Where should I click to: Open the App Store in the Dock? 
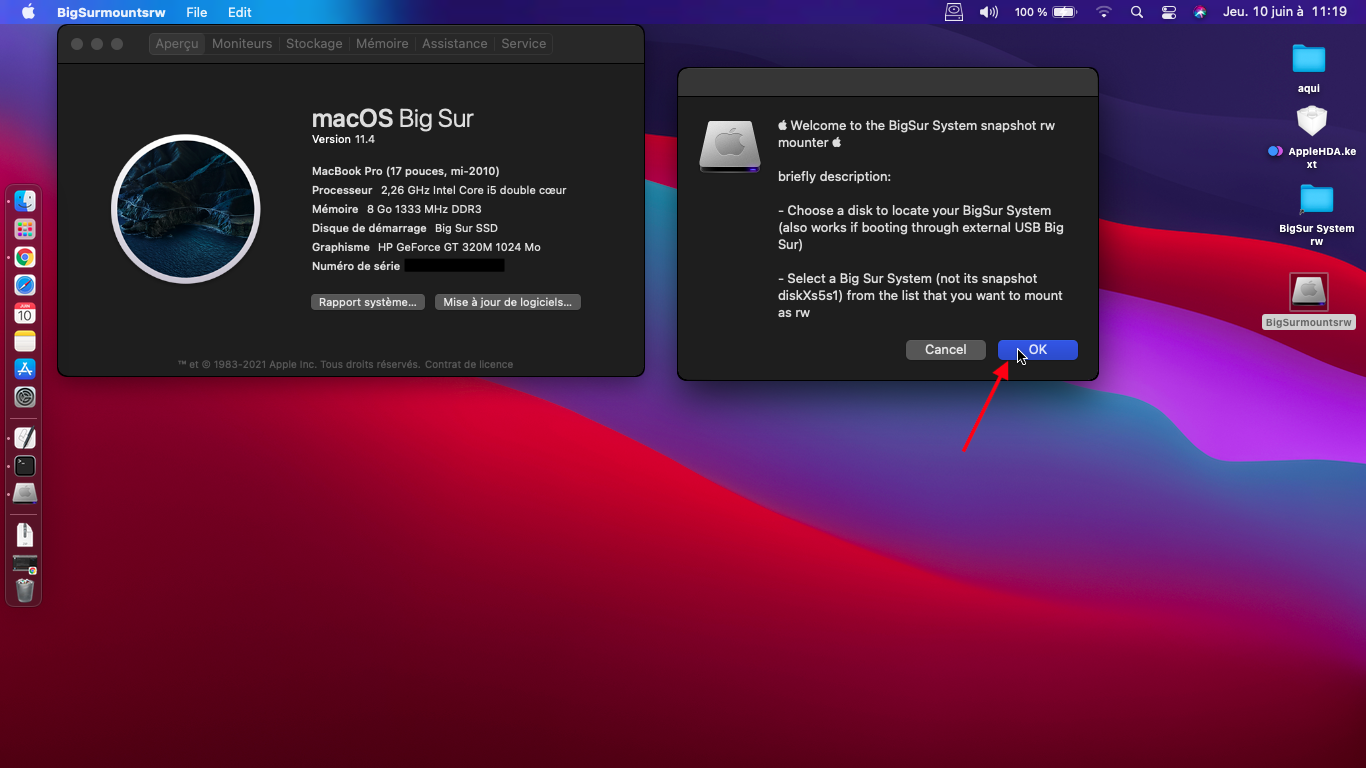tap(25, 369)
